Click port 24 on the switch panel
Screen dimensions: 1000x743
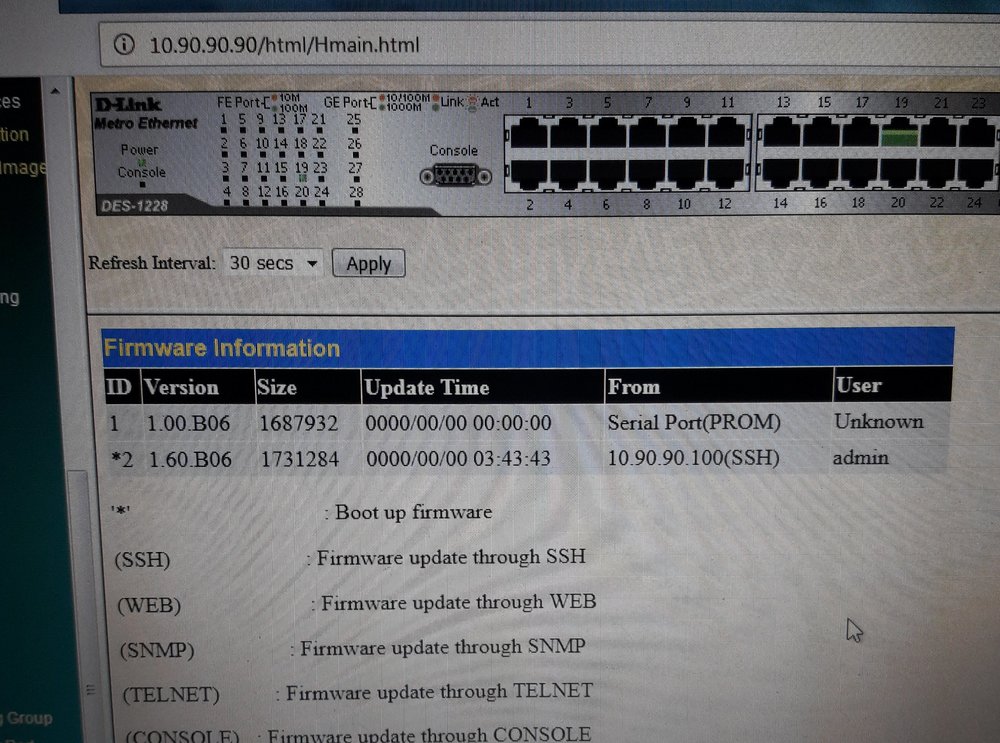(x=975, y=173)
